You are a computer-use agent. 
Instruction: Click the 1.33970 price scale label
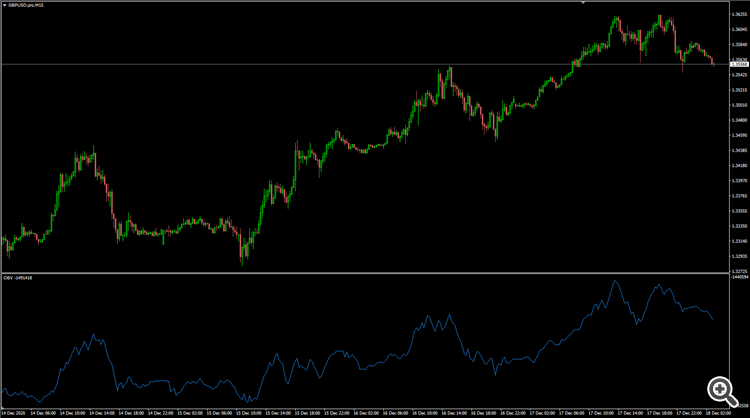tap(739, 181)
